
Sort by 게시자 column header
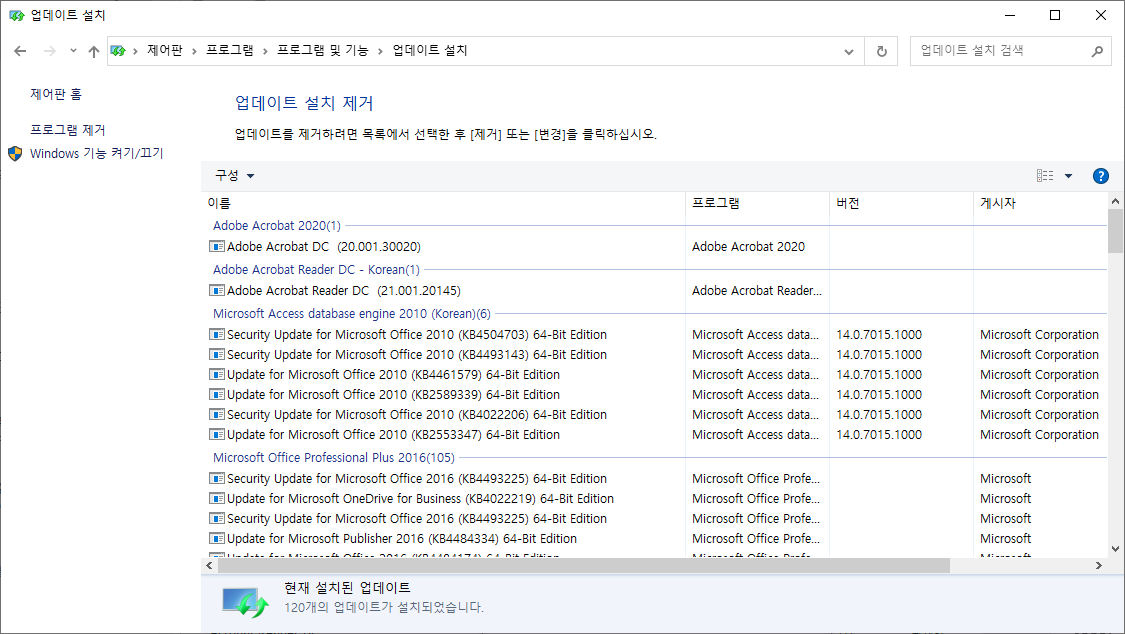pyautogui.click(x=1040, y=204)
